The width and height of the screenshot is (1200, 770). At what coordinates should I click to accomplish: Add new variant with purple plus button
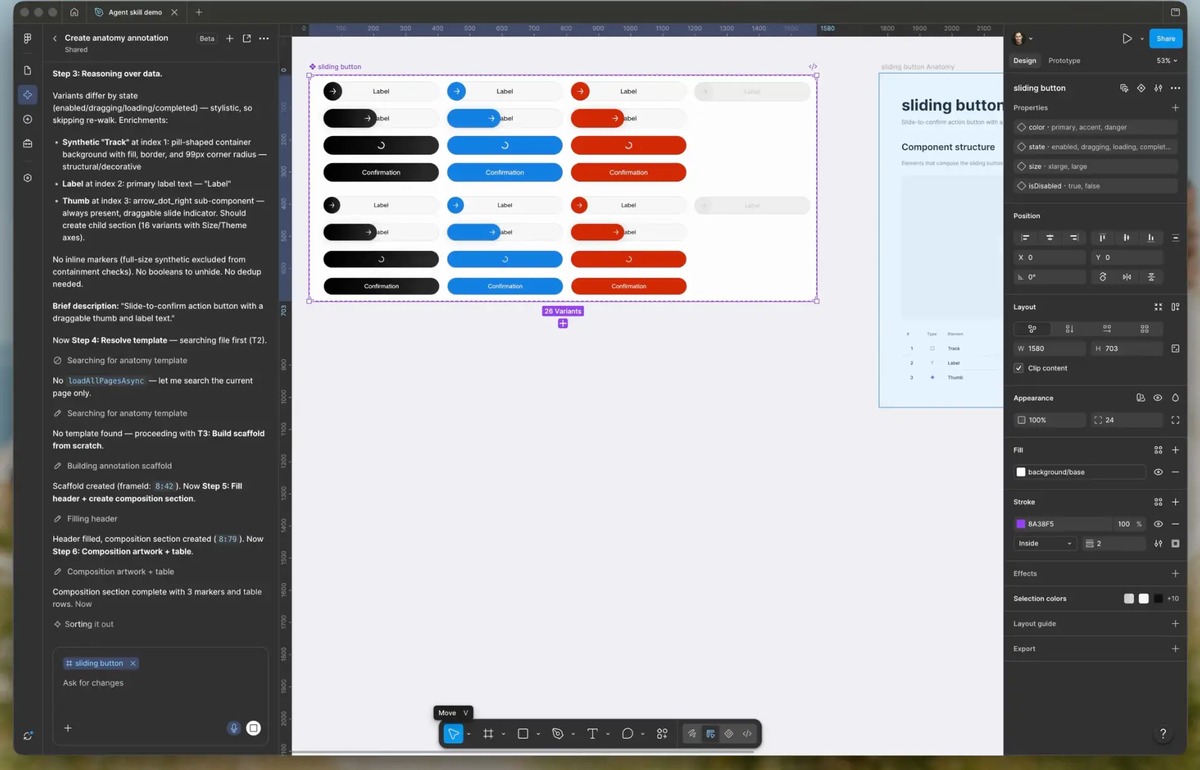(x=563, y=323)
